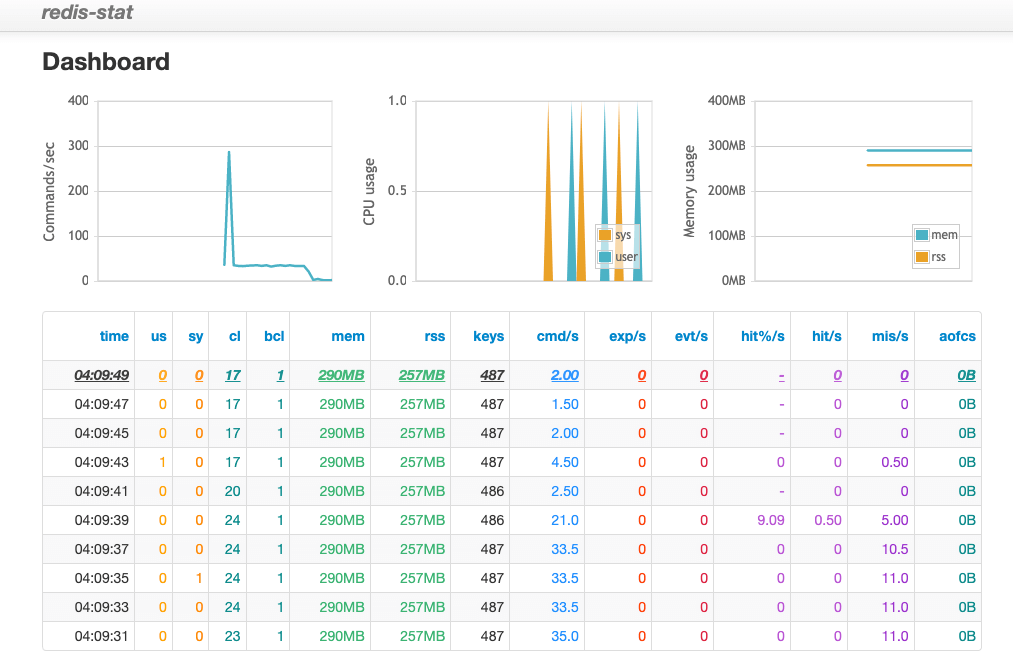Screen dimensions: 1013x672
Task: Click cmd/s value 2.00 in 04:09:45 row
Action: pos(565,434)
